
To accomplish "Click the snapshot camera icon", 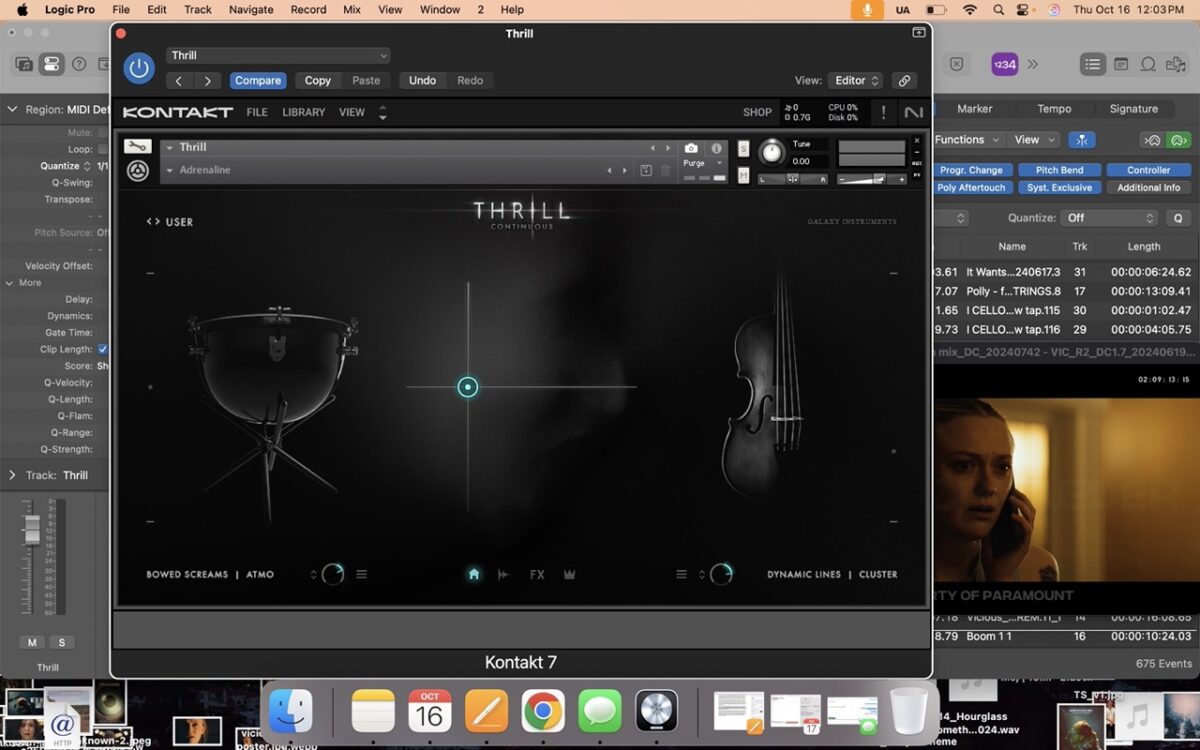I will 691,148.
